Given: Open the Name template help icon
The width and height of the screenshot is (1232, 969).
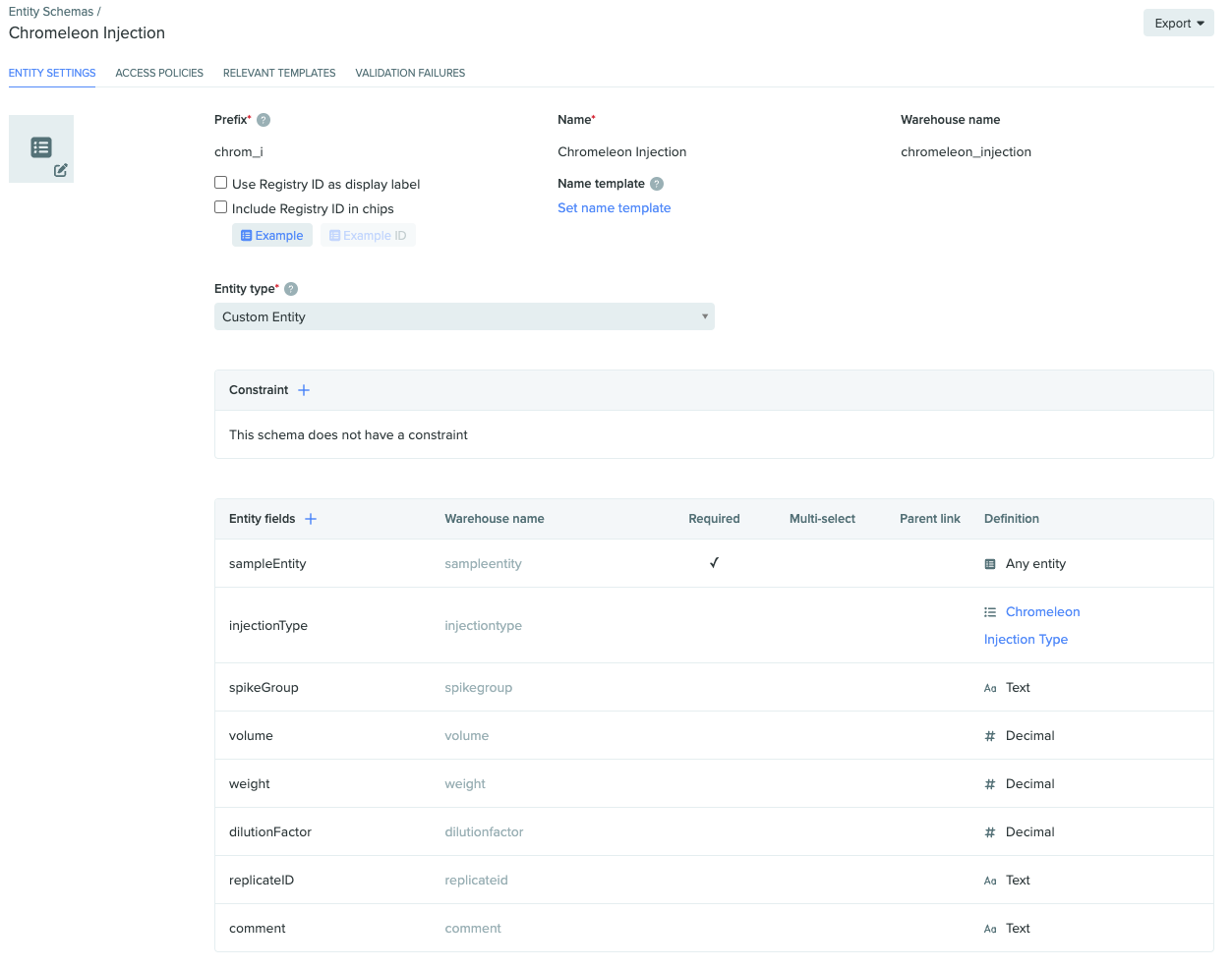Looking at the screenshot, I should (657, 184).
